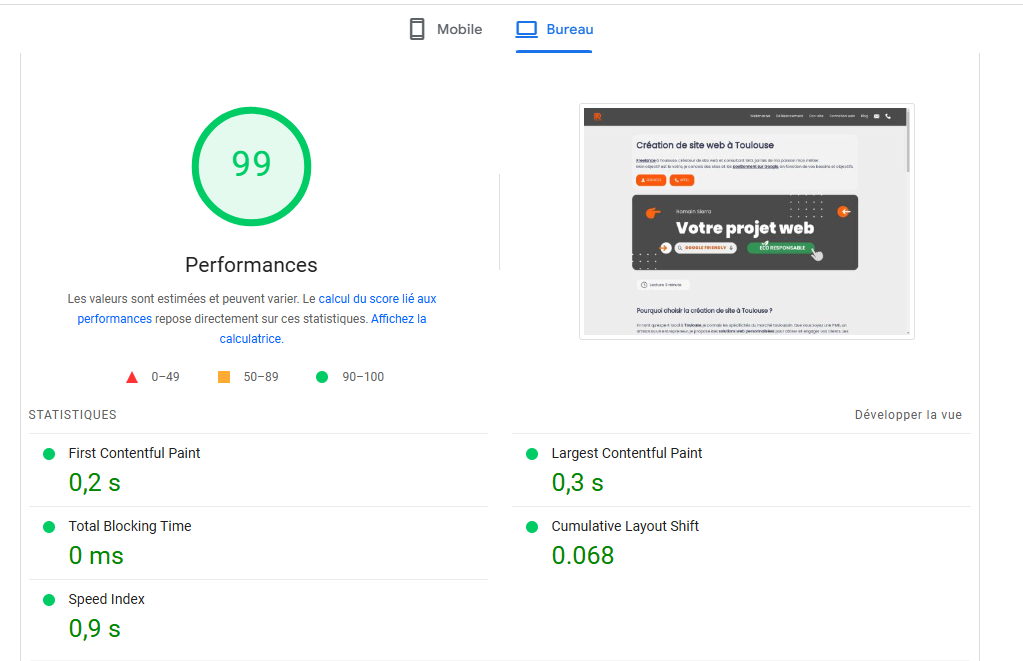Screen dimensions: 1023x661
Task: Click the Speed Index value 0,9 s
Action: click(x=94, y=628)
